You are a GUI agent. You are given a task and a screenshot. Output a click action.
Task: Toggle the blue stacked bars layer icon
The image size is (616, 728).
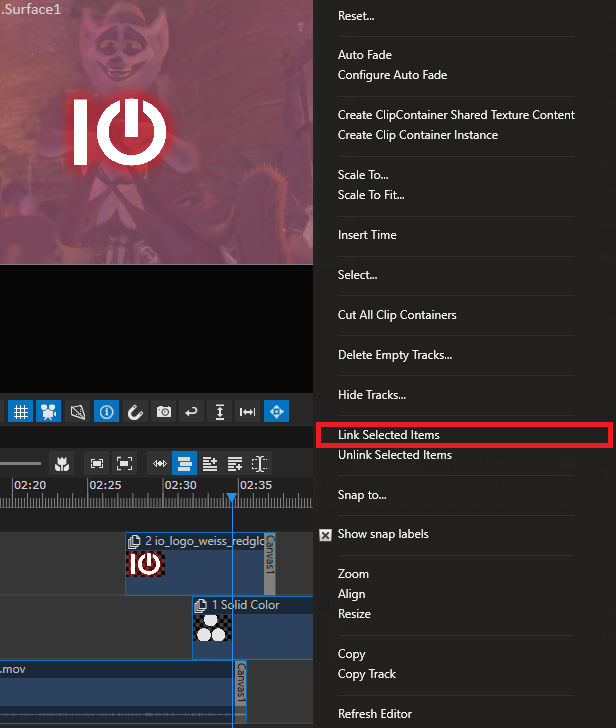click(184, 463)
